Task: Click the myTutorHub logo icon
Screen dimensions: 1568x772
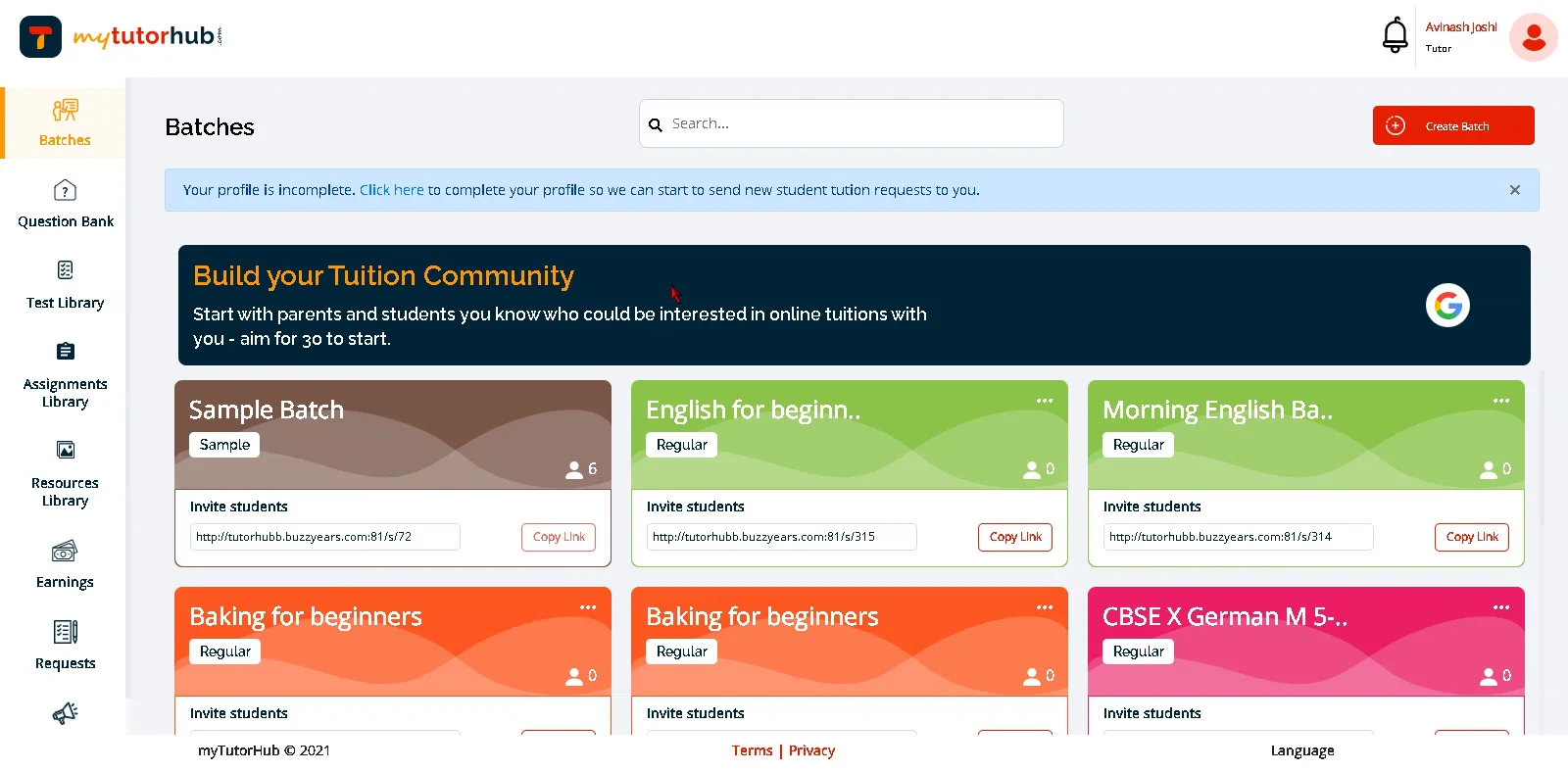Action: click(40, 37)
